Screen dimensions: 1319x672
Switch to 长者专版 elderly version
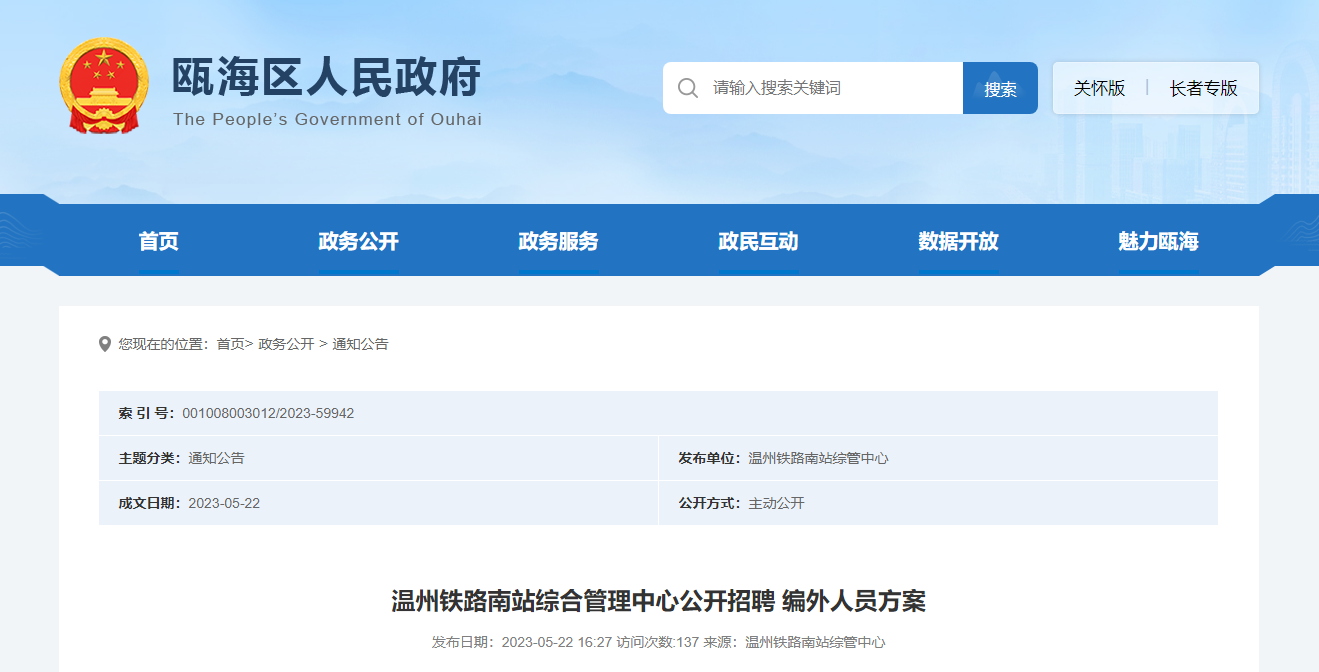tap(1203, 88)
